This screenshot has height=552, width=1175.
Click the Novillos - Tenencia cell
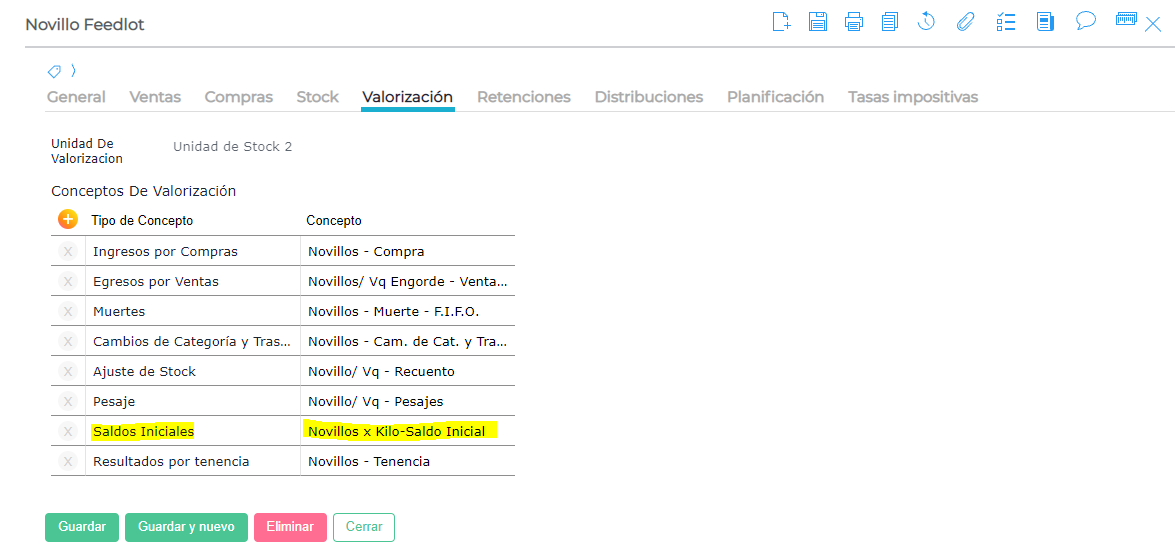408,461
